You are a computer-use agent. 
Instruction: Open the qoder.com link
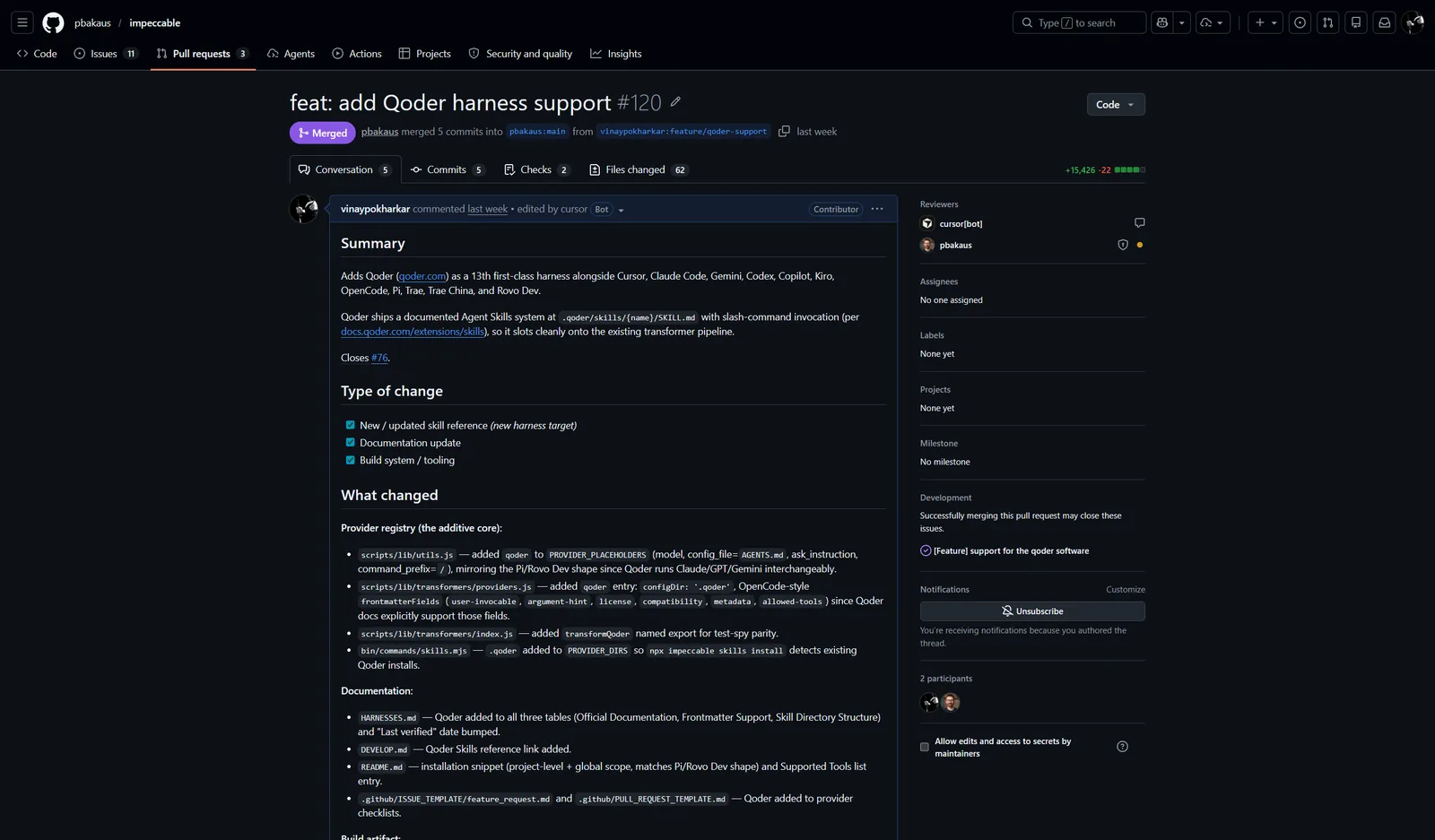(x=422, y=276)
